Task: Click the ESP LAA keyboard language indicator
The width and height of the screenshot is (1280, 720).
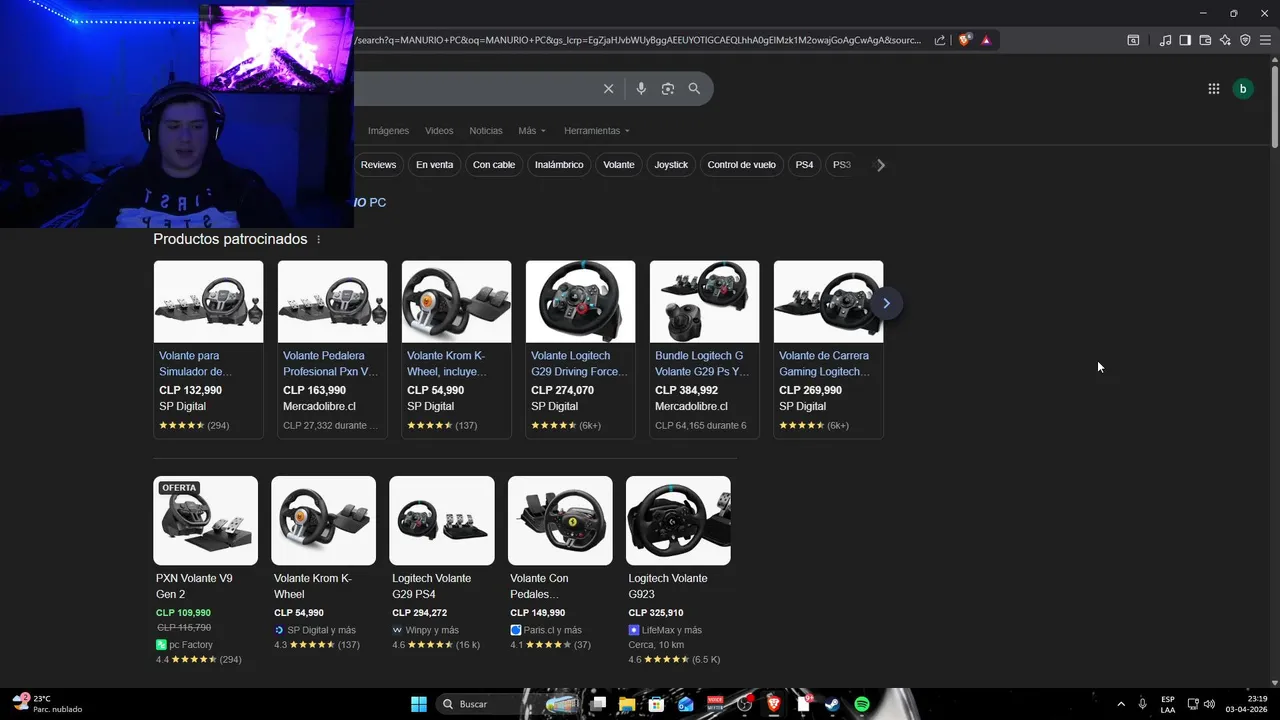Action: [x=1168, y=704]
